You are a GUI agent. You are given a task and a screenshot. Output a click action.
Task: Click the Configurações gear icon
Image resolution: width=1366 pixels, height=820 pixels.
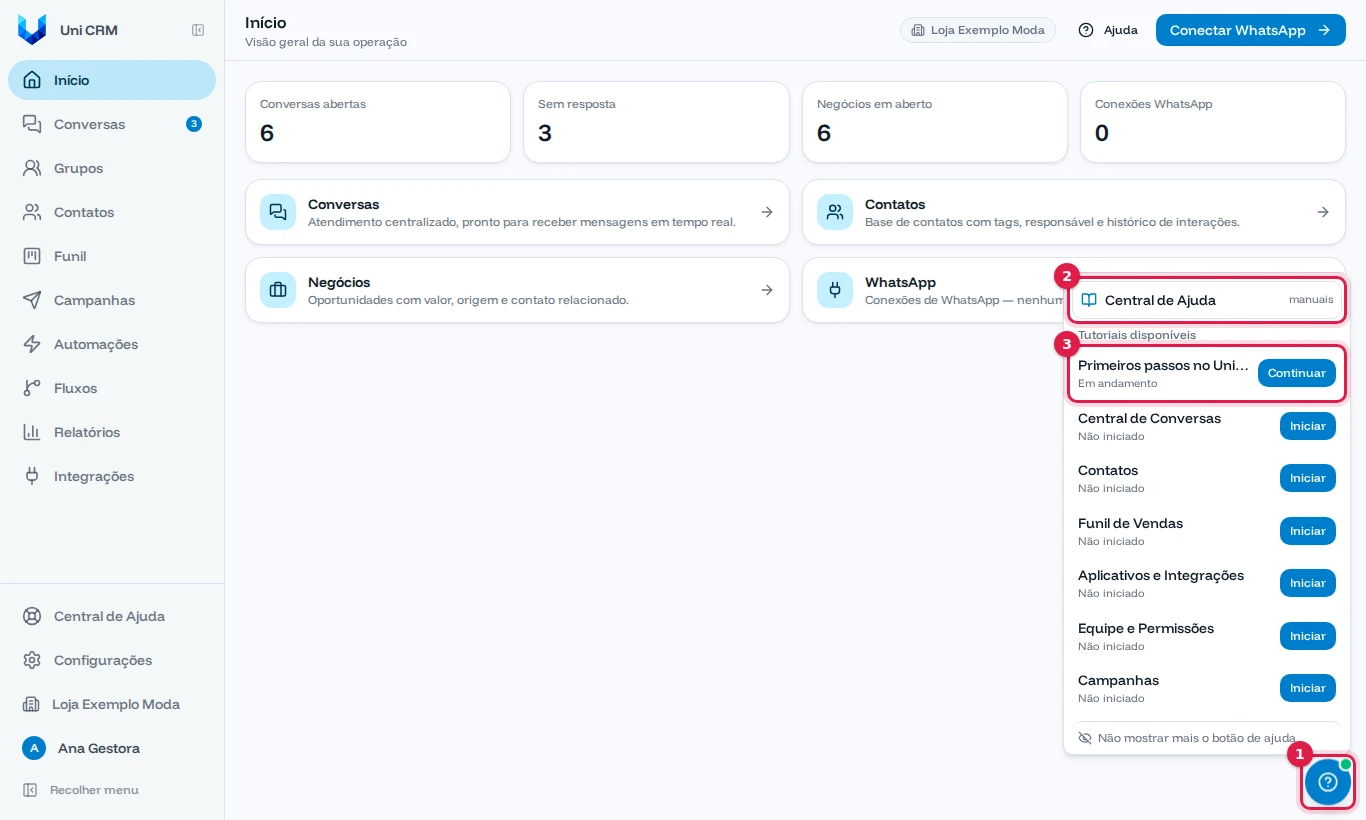coord(32,660)
